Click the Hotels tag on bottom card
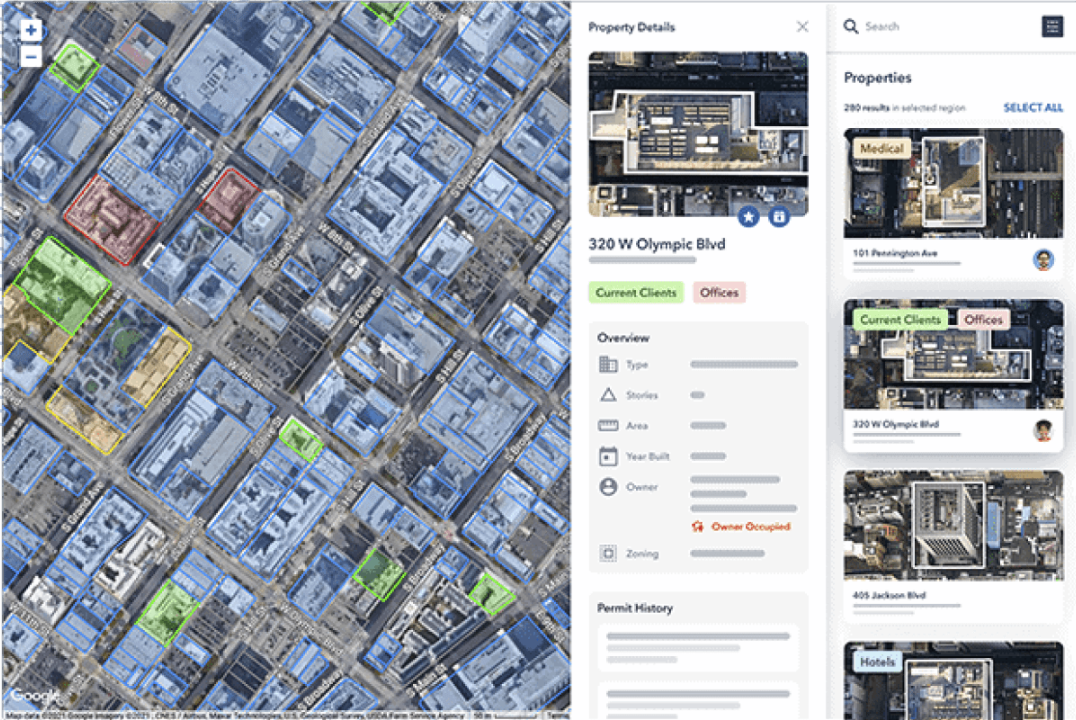The height and width of the screenshot is (720, 1076). 876,662
